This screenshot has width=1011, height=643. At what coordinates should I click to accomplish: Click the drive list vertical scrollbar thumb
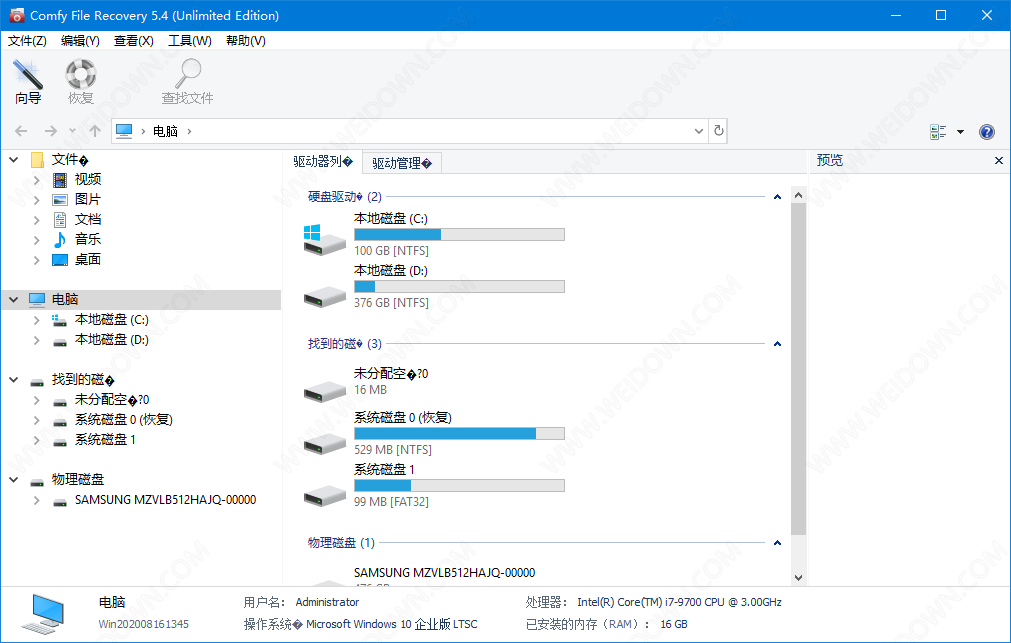coord(798,369)
